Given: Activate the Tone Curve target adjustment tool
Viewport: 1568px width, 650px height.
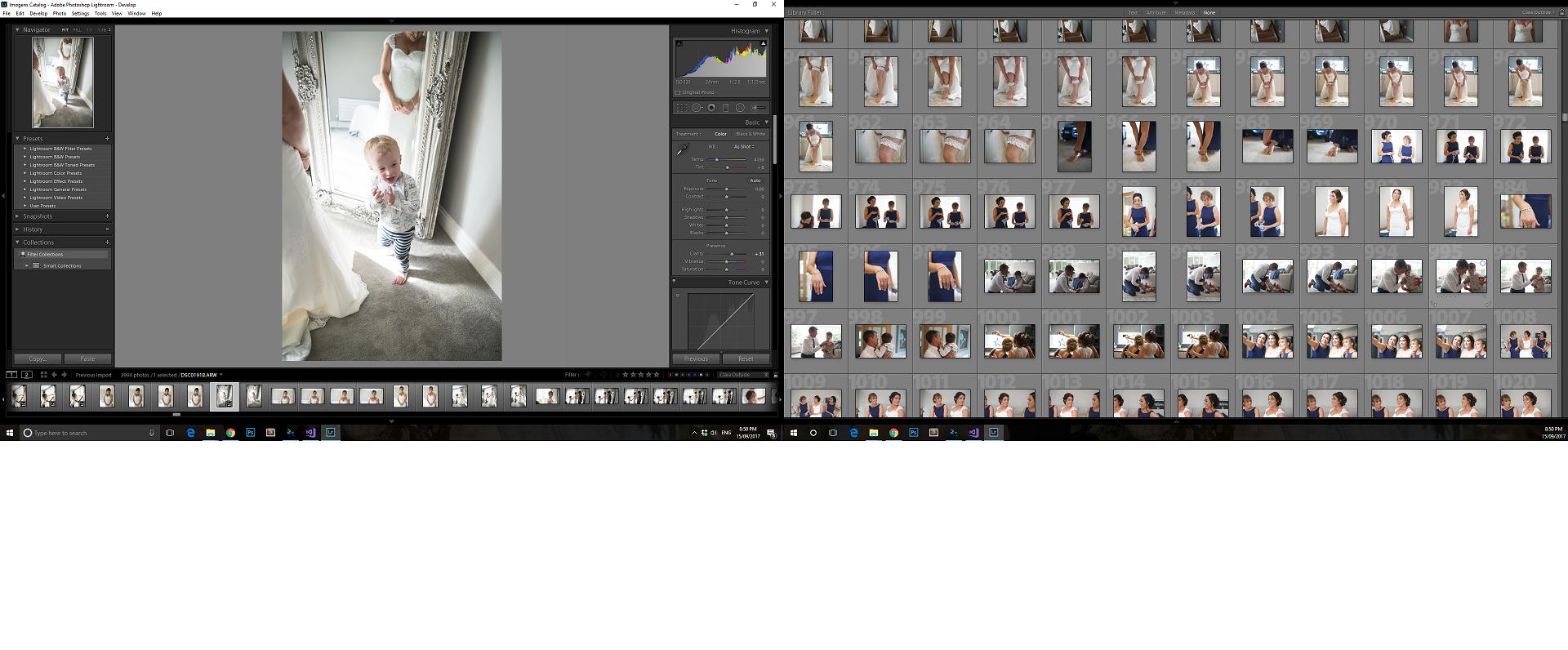Looking at the screenshot, I should [x=678, y=296].
